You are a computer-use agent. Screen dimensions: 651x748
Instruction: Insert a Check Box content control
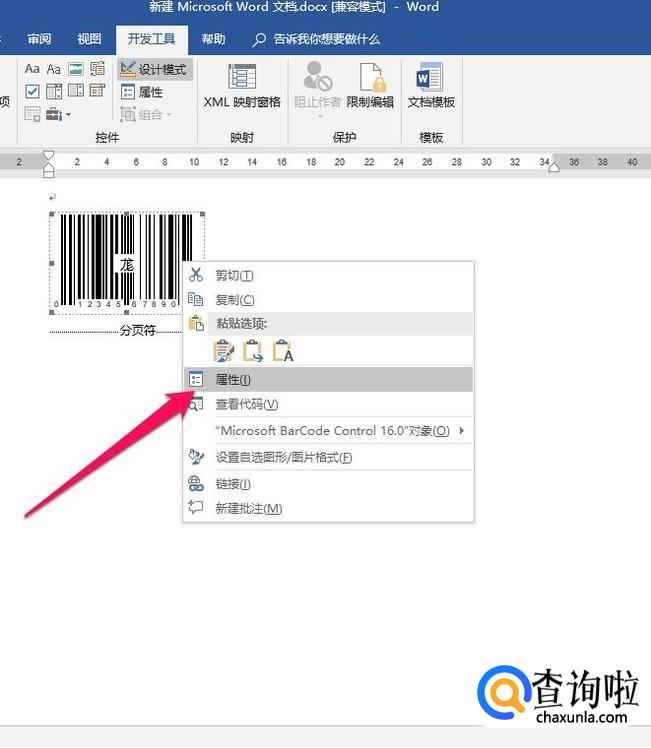tap(32, 91)
